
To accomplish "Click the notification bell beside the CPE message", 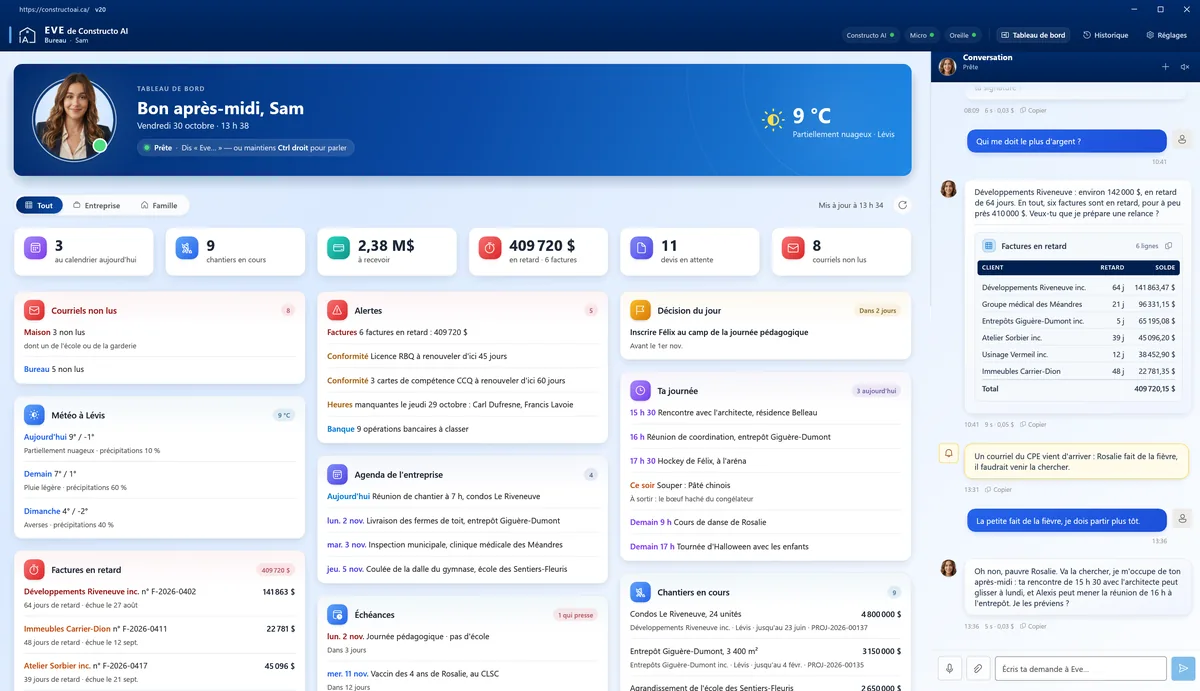I will (949, 454).
